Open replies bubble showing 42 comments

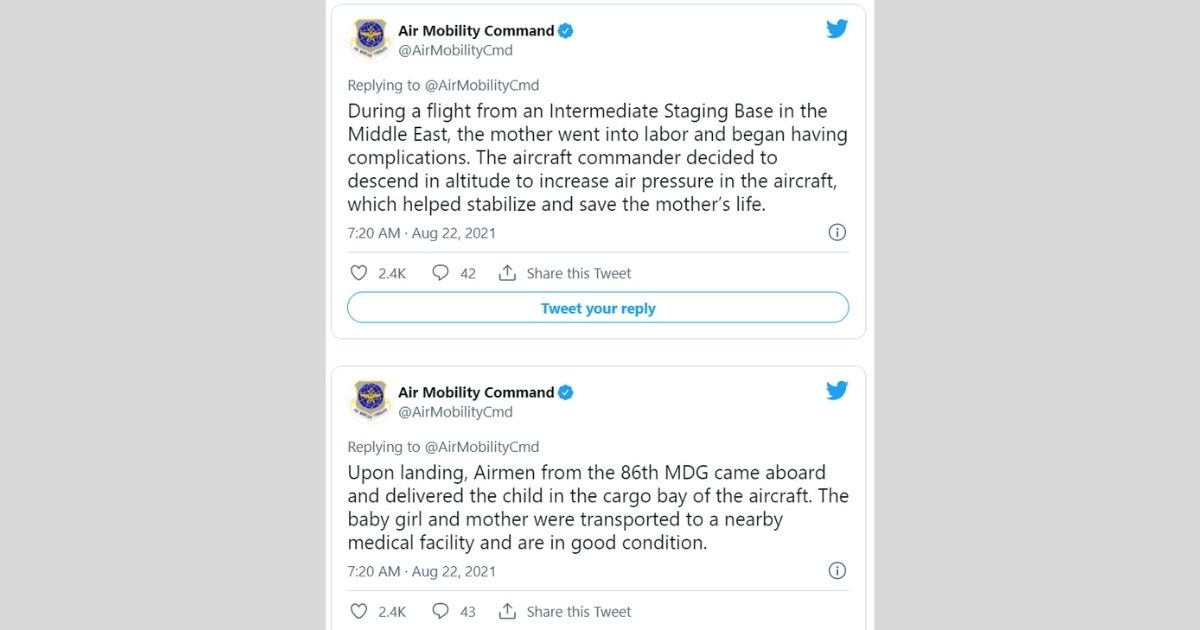(x=440, y=273)
